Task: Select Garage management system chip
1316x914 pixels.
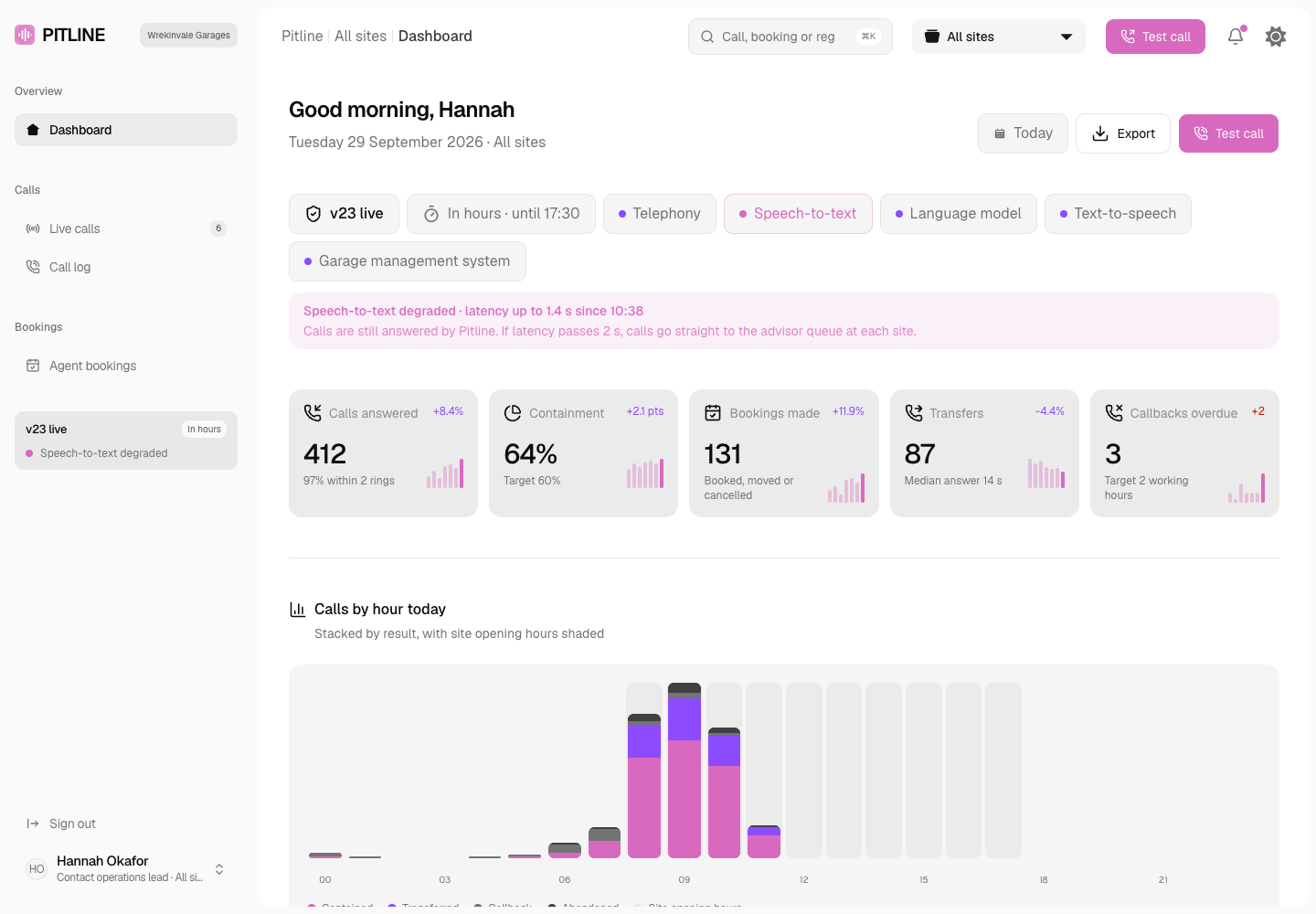Action: [x=408, y=261]
